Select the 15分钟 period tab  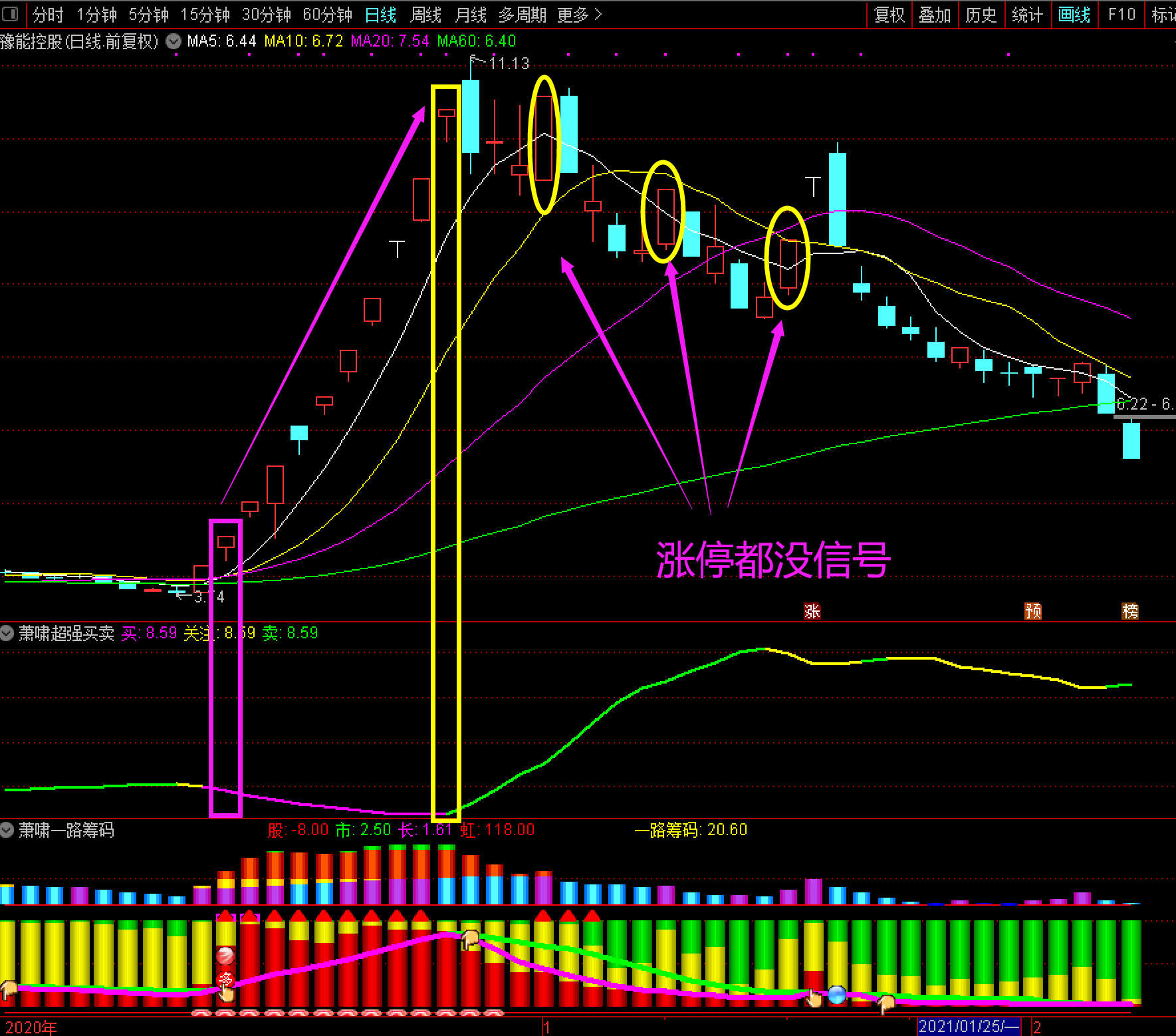[x=205, y=15]
